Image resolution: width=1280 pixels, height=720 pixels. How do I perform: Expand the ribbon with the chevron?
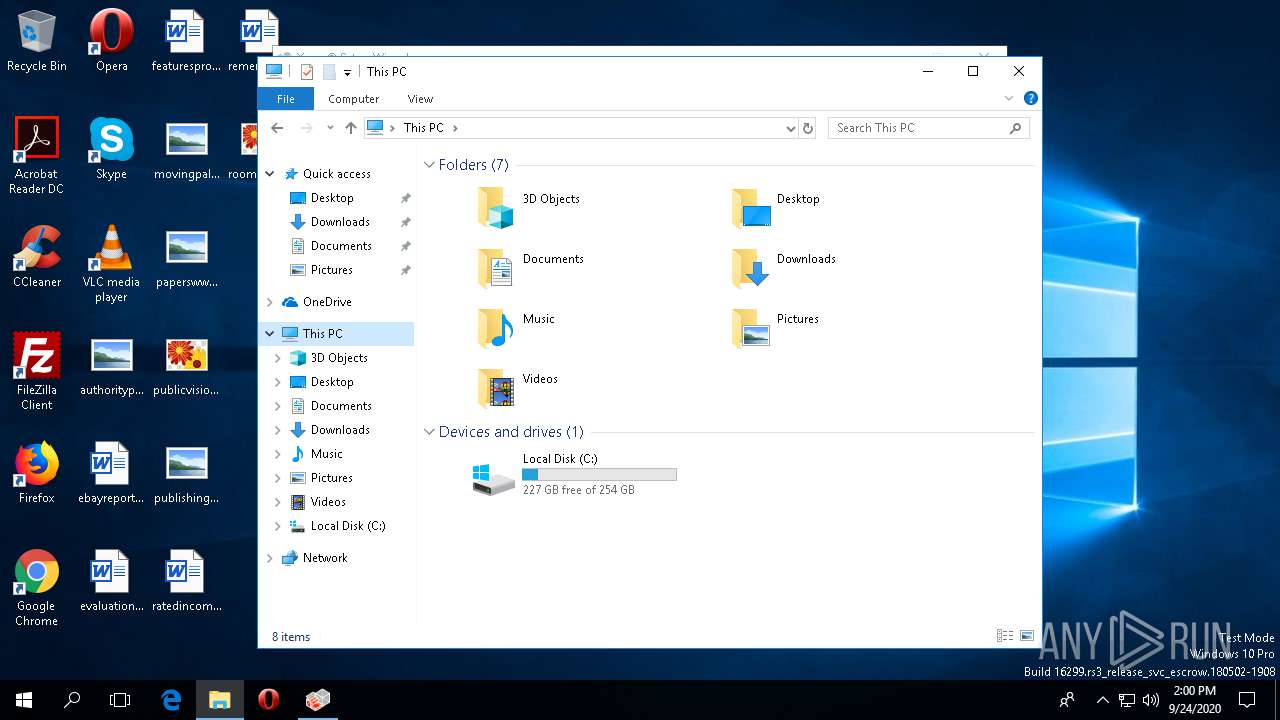[x=1009, y=98]
